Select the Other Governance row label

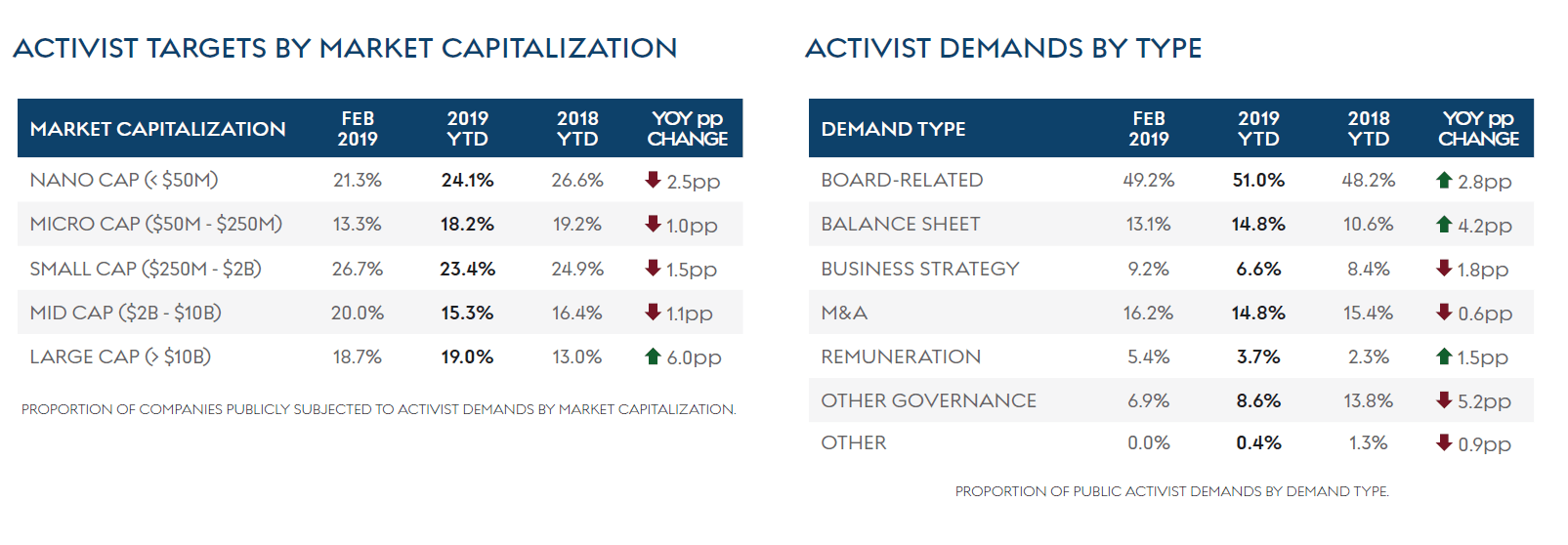point(928,400)
